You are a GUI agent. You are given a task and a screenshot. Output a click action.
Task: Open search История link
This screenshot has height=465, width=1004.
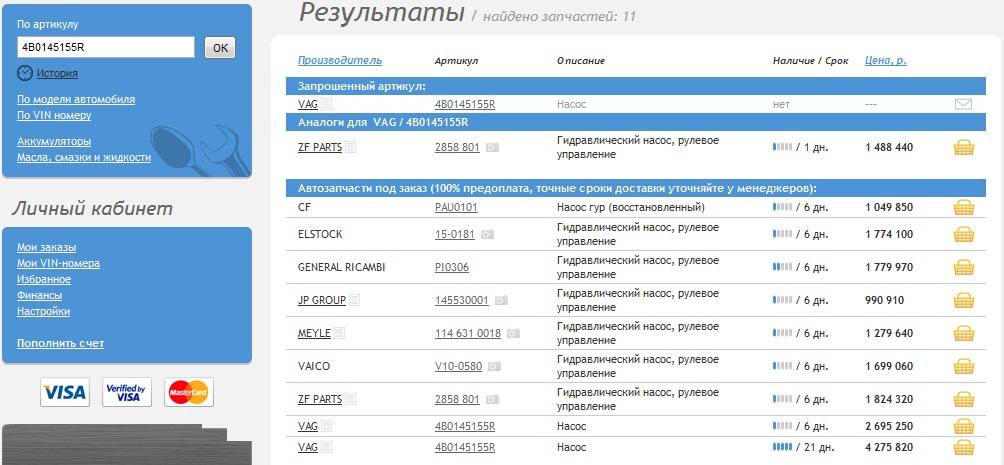coord(57,74)
